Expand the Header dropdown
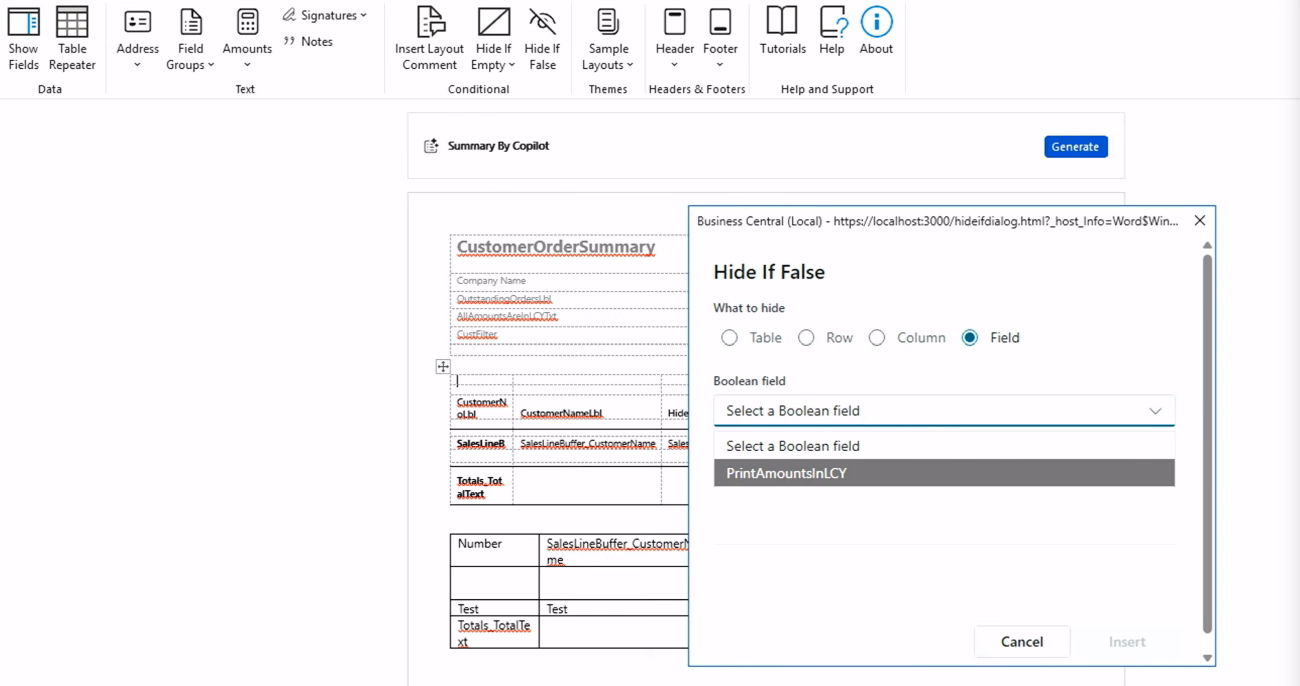This screenshot has width=1300, height=686. click(x=675, y=40)
